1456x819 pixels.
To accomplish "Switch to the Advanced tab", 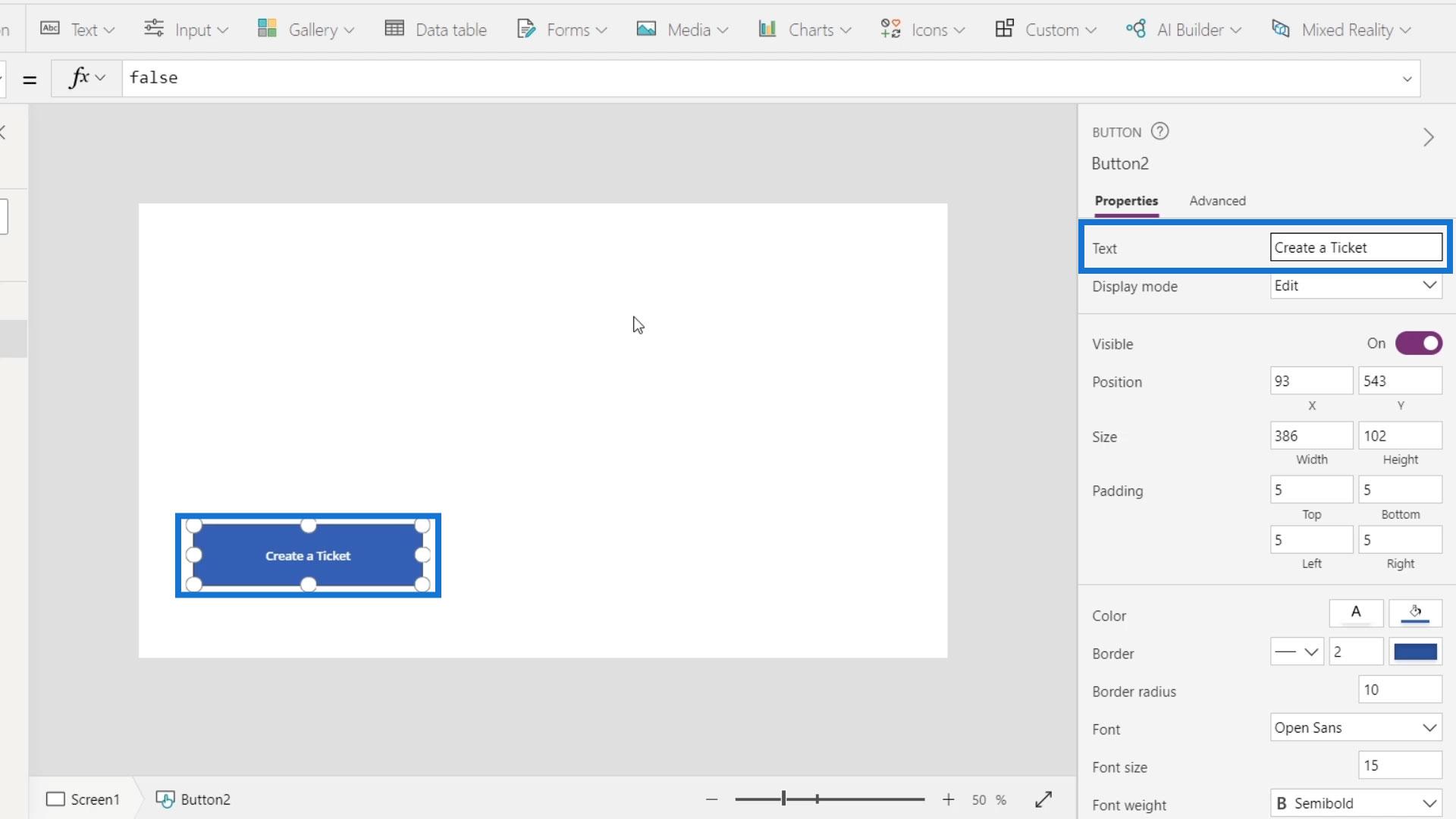I will coord(1217,201).
